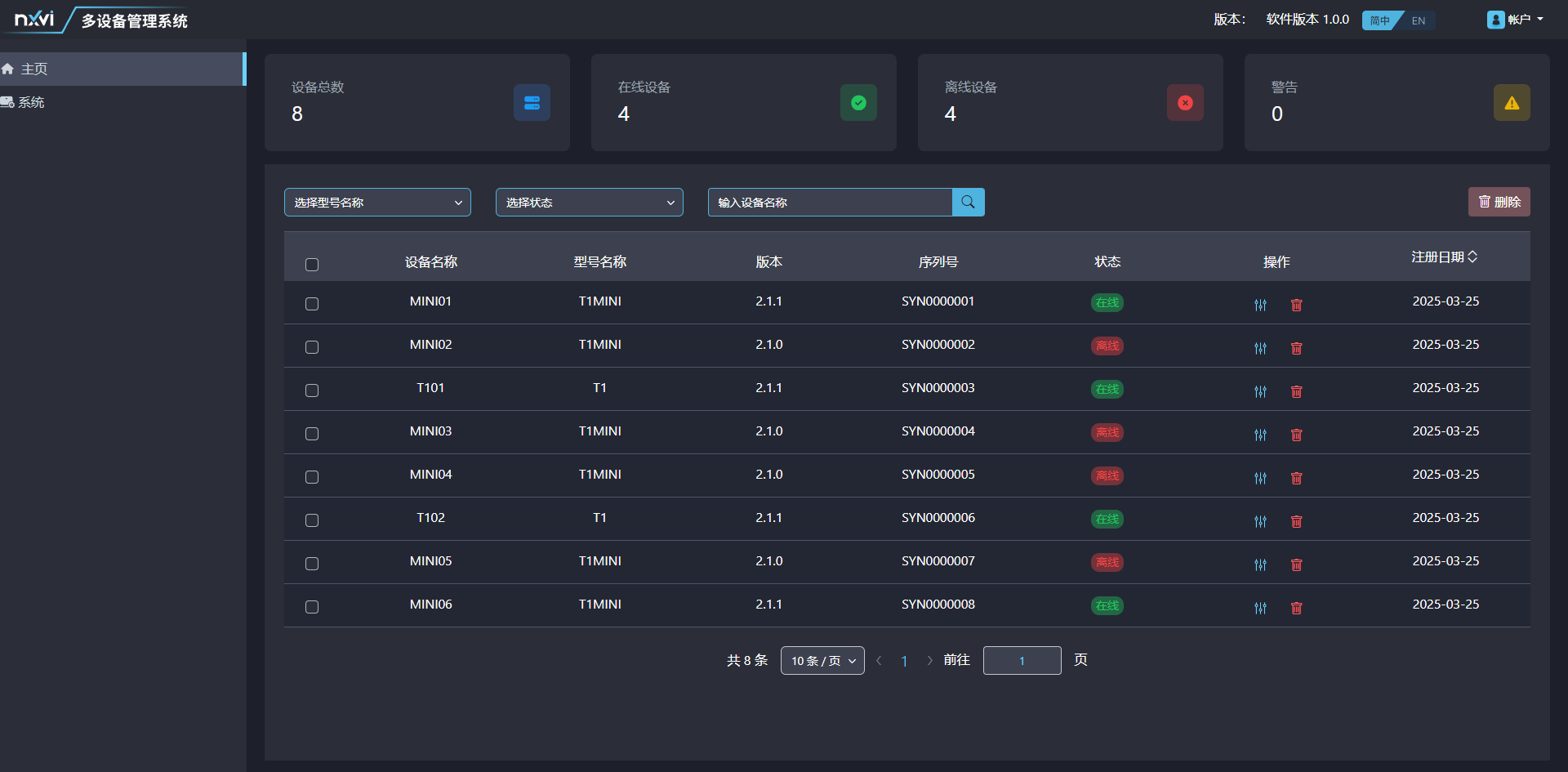Click the offline devices red X icon

coord(1185,103)
